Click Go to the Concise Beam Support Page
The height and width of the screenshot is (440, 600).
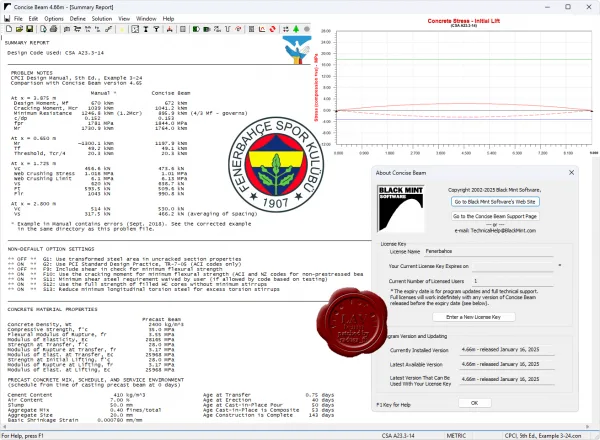tap(495, 216)
